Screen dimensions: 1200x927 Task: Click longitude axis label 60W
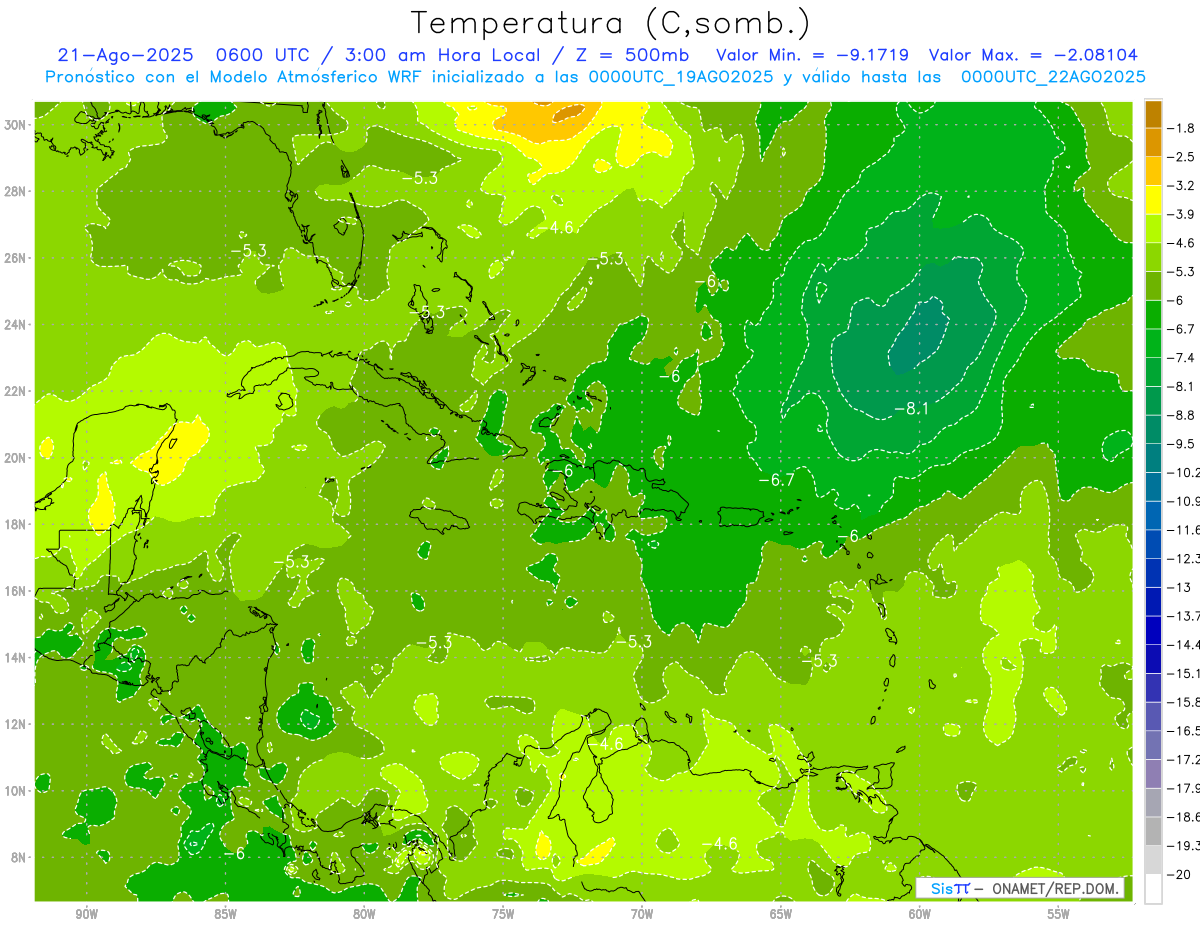coord(920,914)
